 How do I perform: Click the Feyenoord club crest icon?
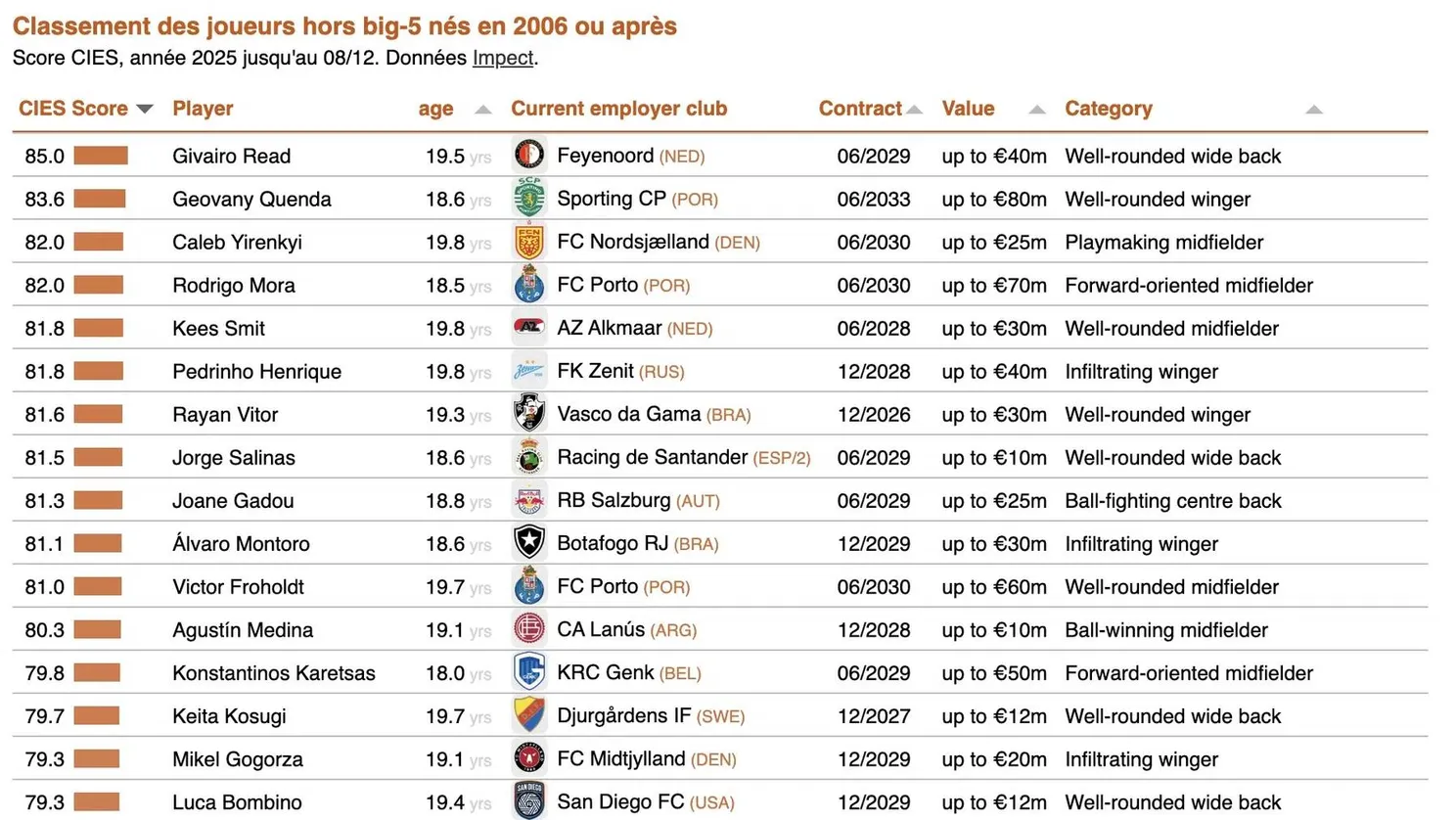tap(529, 155)
